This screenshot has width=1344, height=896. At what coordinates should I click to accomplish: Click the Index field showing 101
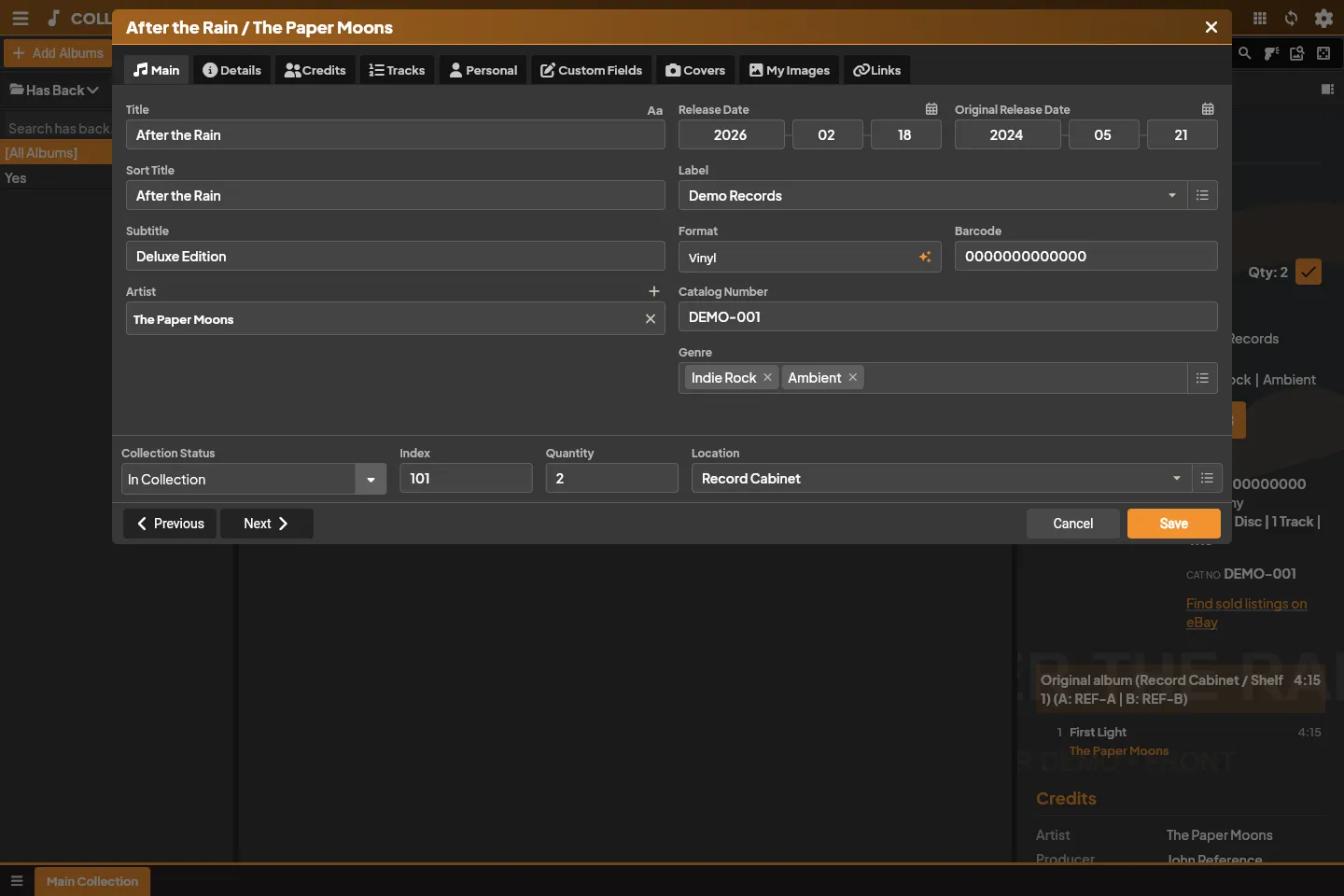(466, 478)
